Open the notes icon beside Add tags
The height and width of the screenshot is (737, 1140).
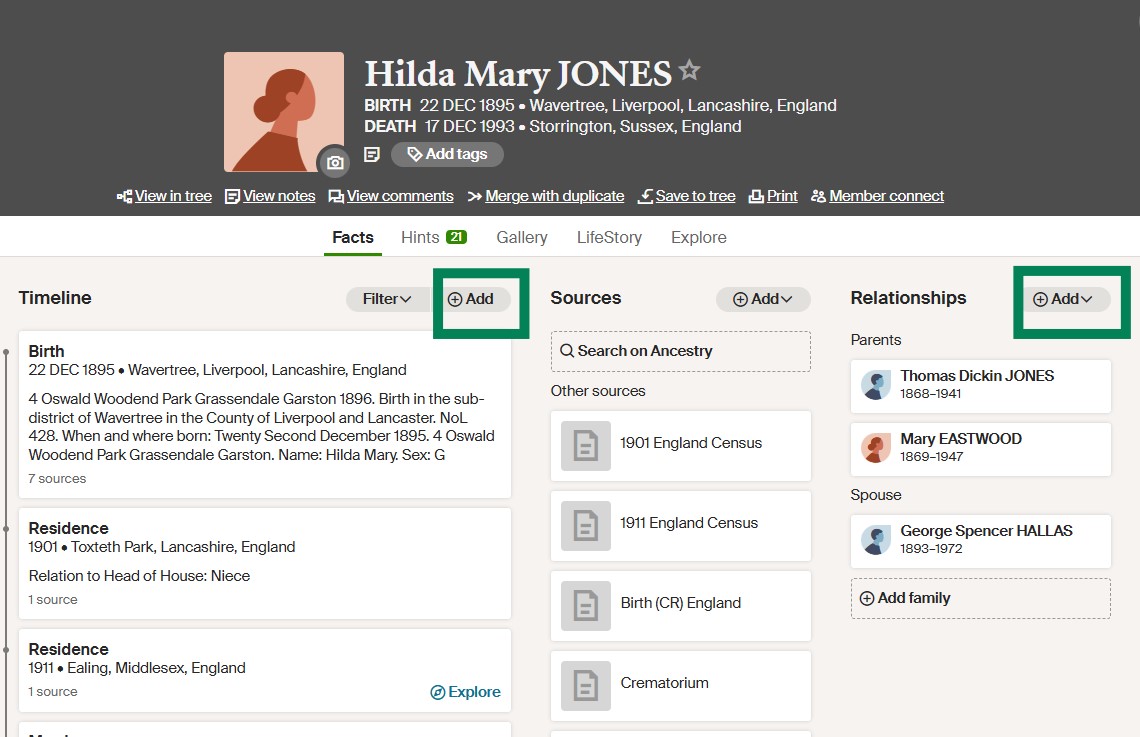point(372,154)
